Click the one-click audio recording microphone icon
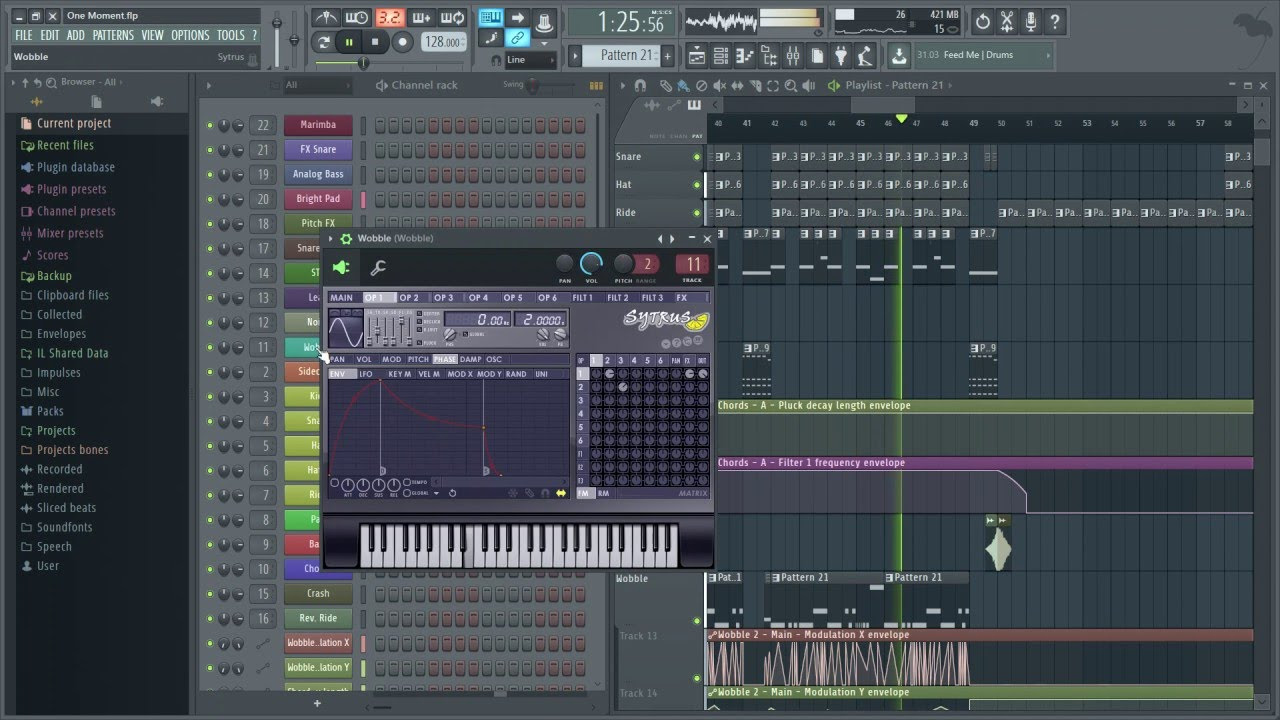This screenshot has height=720, width=1280. pyautogui.click(x=1030, y=21)
